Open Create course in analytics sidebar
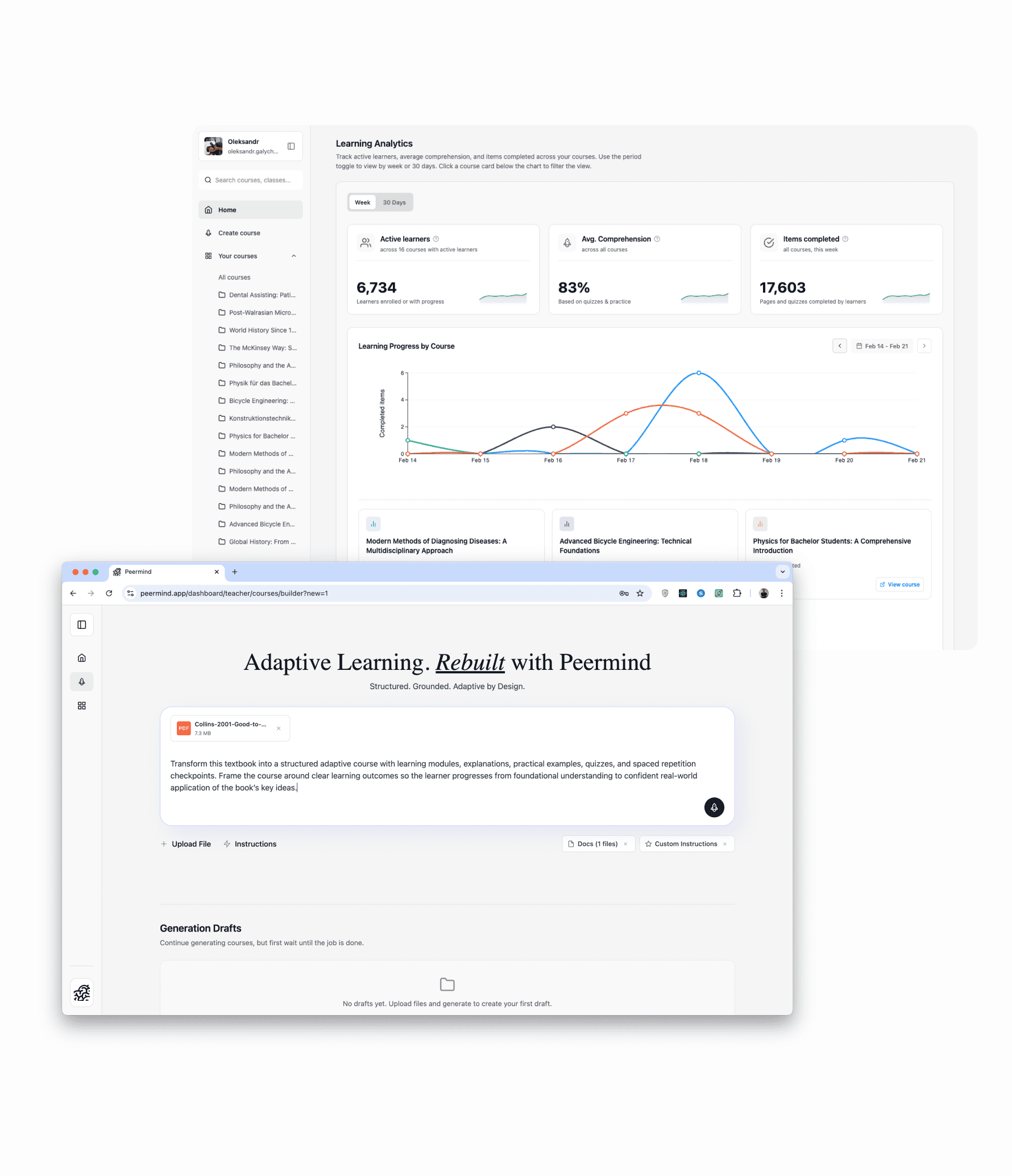 [251, 233]
